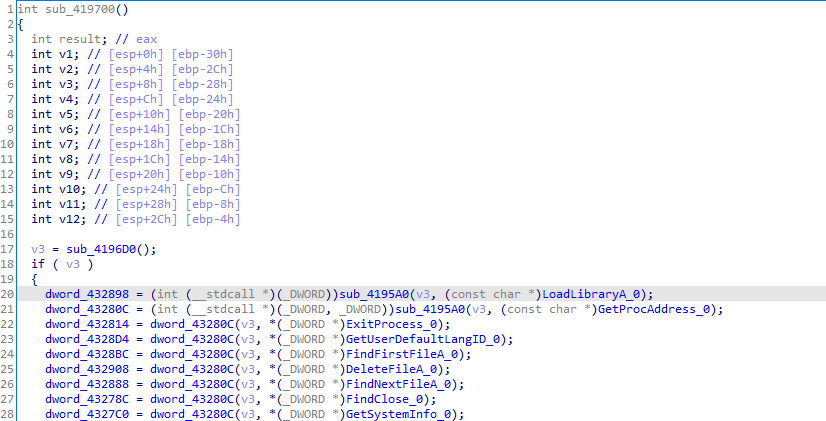Click variable v2 declaration on line 5
Image resolution: width=826 pixels, height=421 pixels.
point(66,69)
